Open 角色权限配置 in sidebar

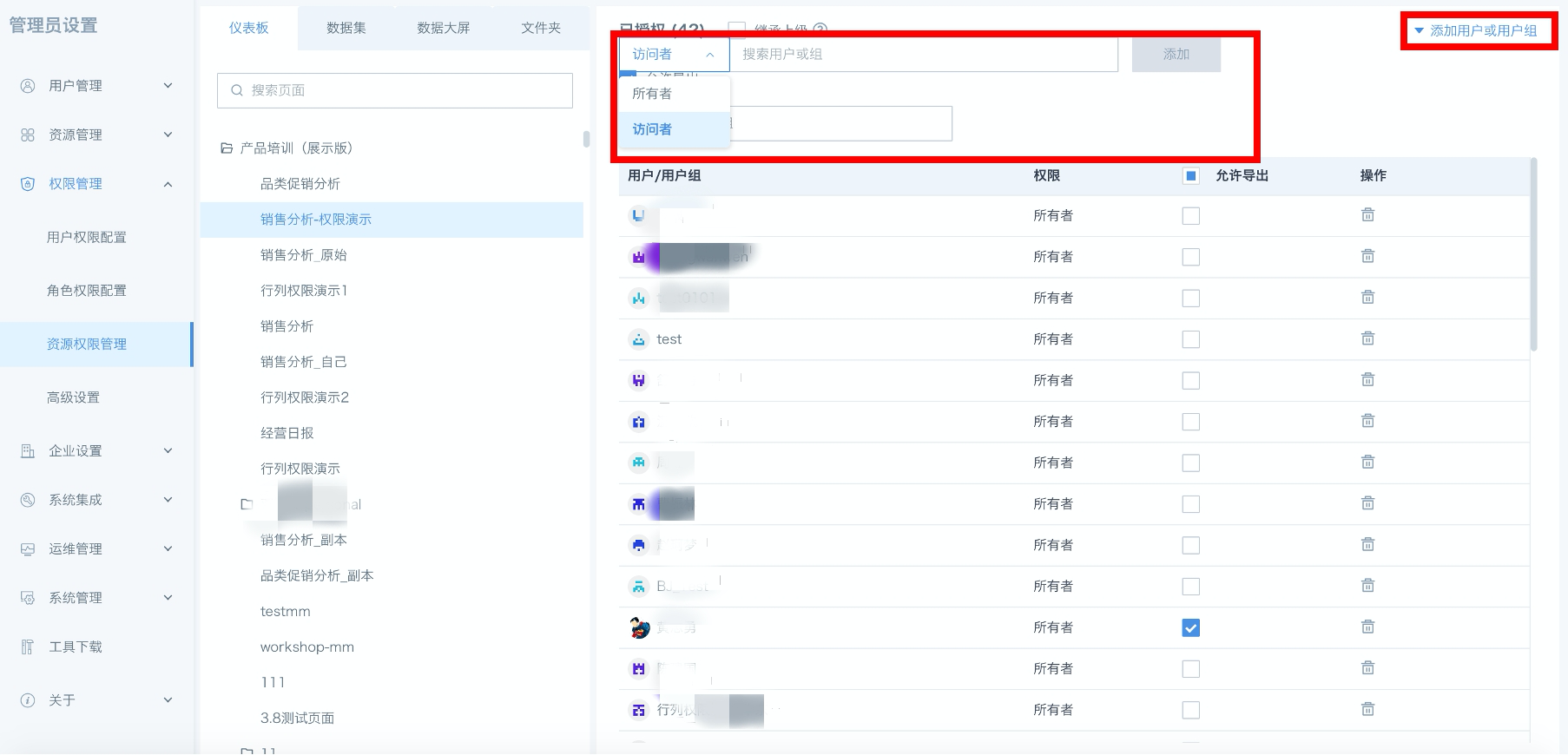(x=87, y=291)
